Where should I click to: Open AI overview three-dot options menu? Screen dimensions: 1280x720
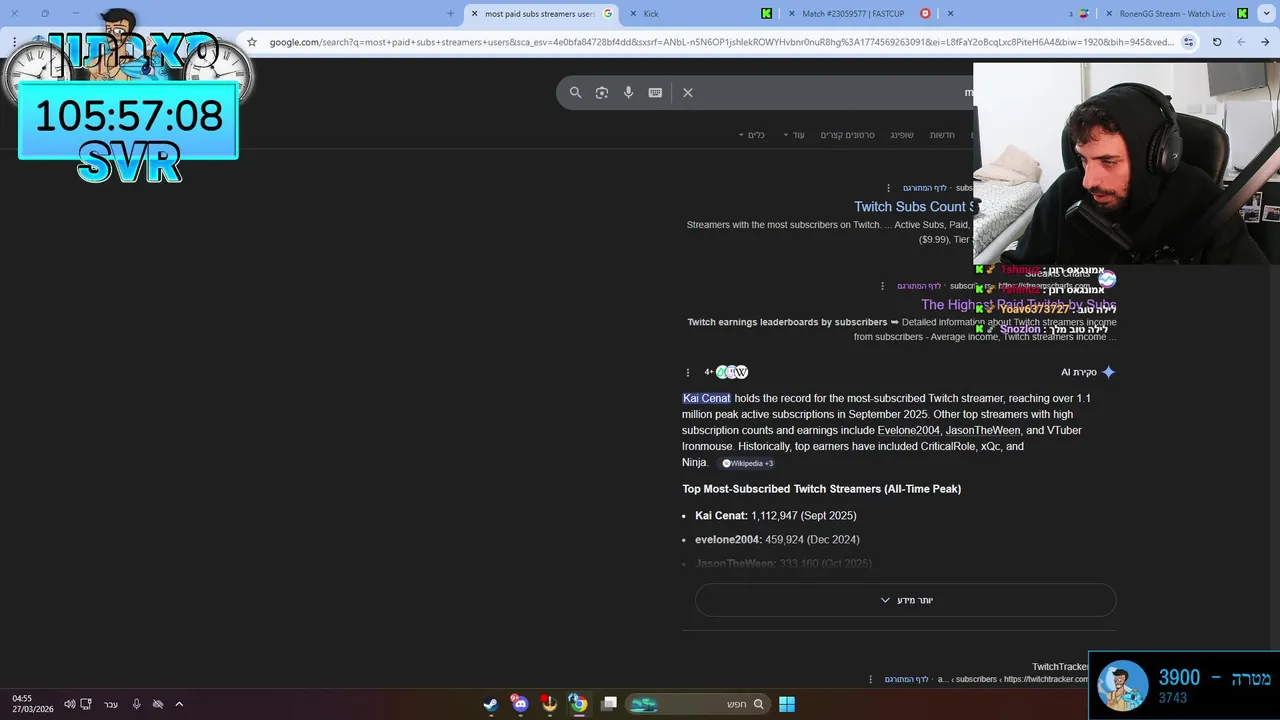click(687, 372)
